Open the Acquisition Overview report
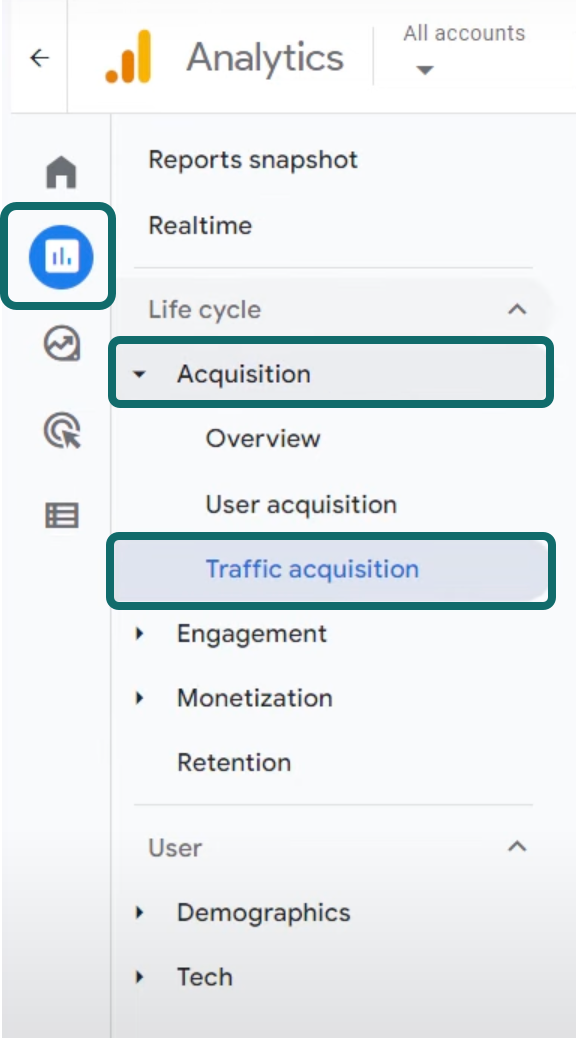Image resolution: width=576 pixels, height=1038 pixels. point(263,438)
